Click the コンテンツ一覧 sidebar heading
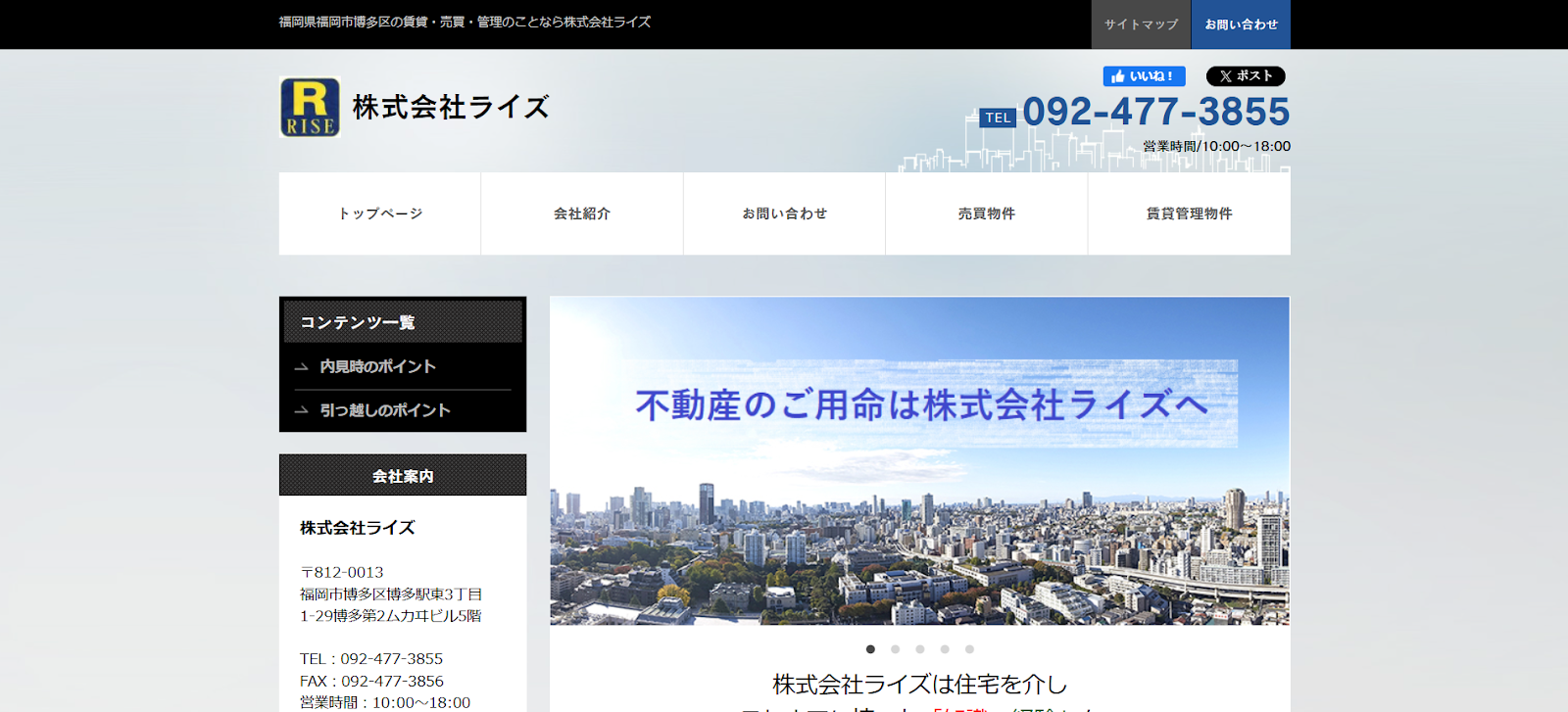1568x712 pixels. (403, 322)
